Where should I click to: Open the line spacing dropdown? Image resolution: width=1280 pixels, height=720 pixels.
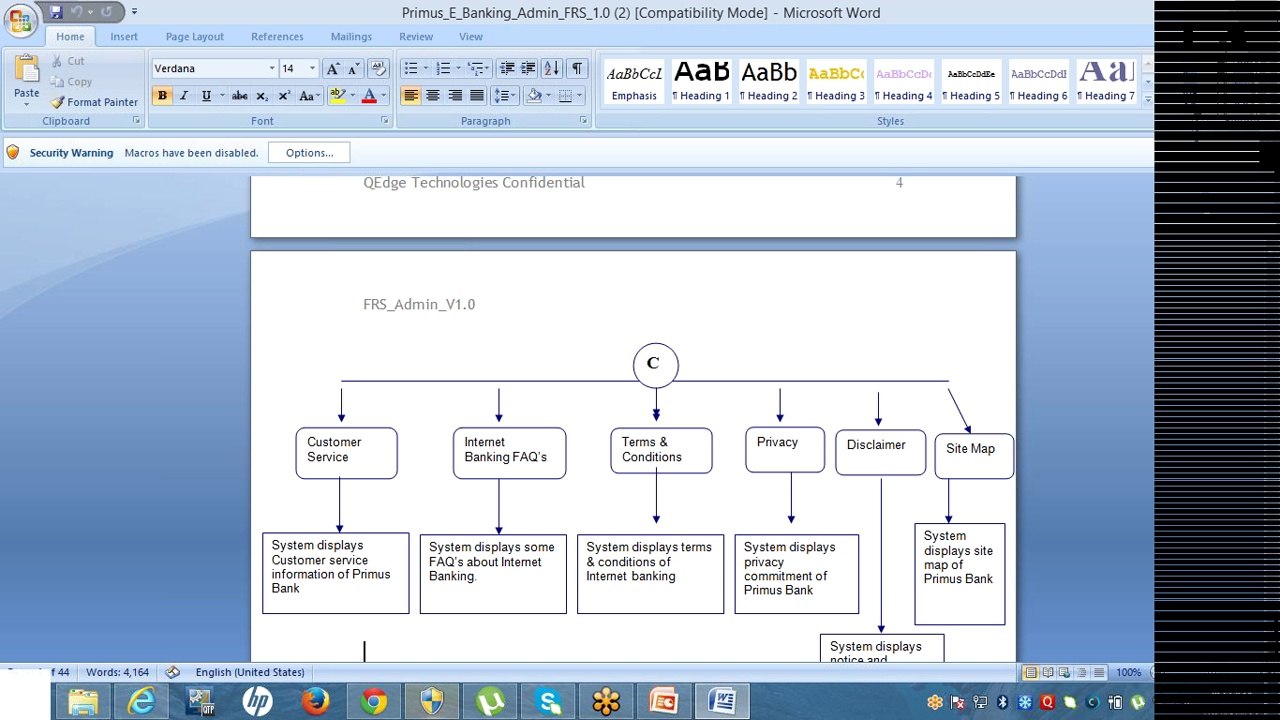[504, 95]
